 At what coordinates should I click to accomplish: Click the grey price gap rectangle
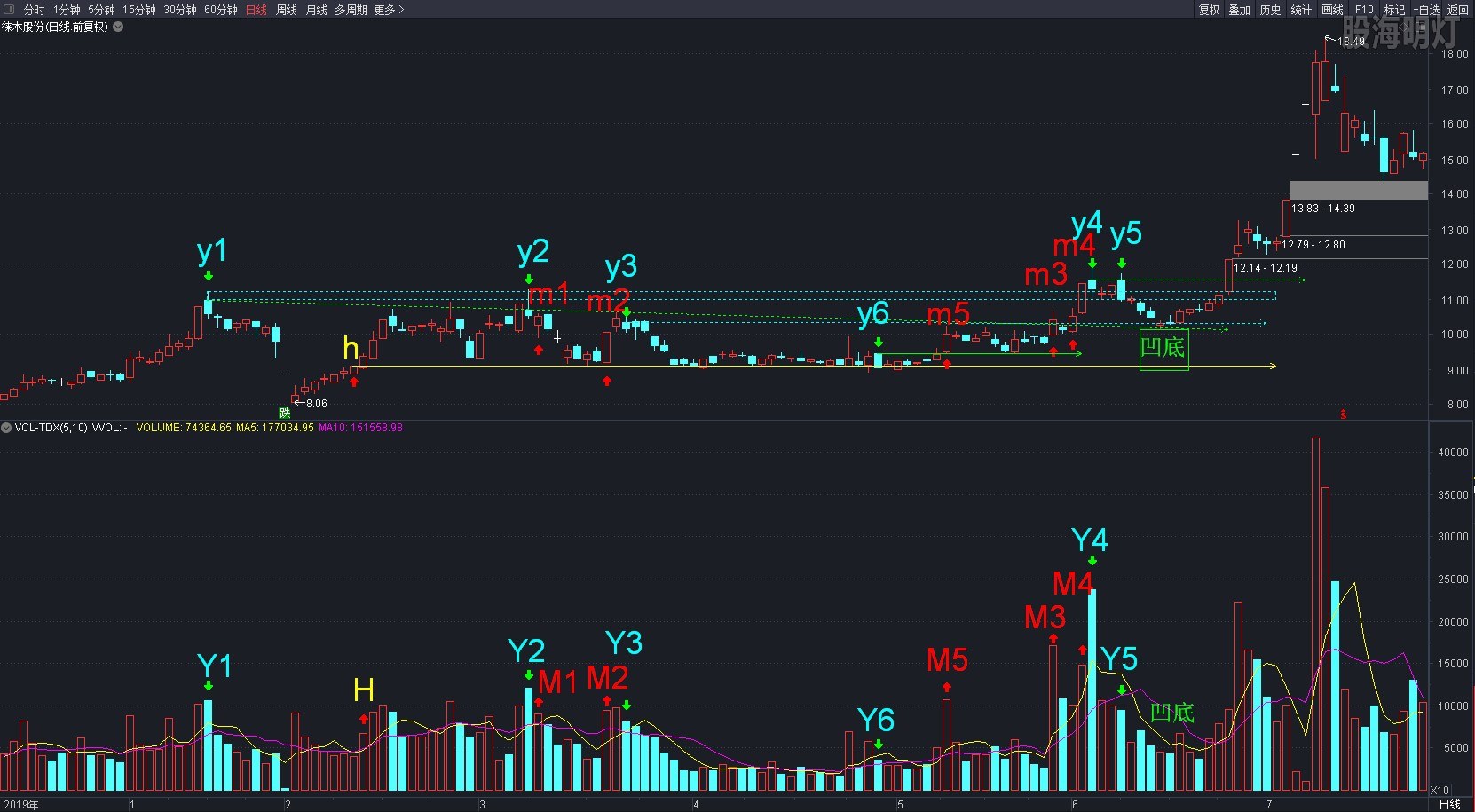click(x=1358, y=190)
